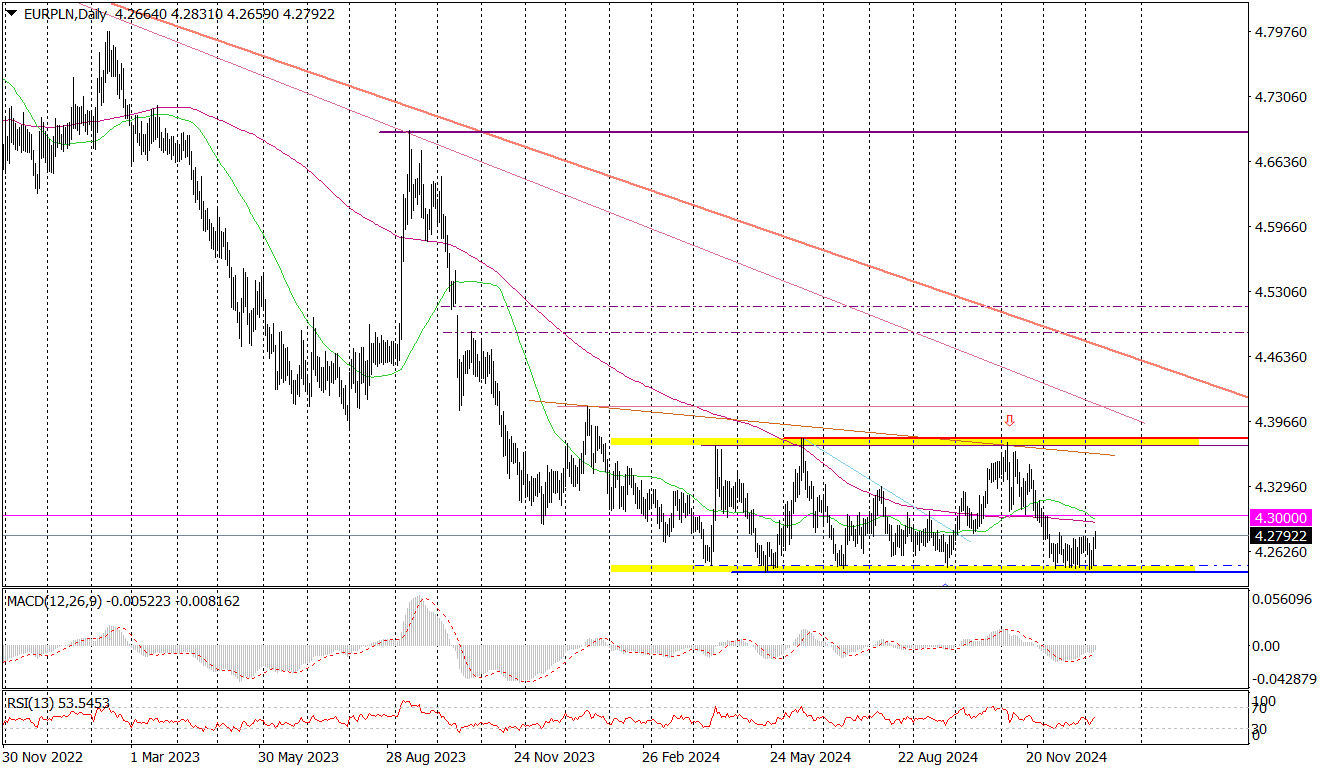The width and height of the screenshot is (1320, 771).
Task: Click the 24 May 2024 date label
Action: [x=811, y=758]
